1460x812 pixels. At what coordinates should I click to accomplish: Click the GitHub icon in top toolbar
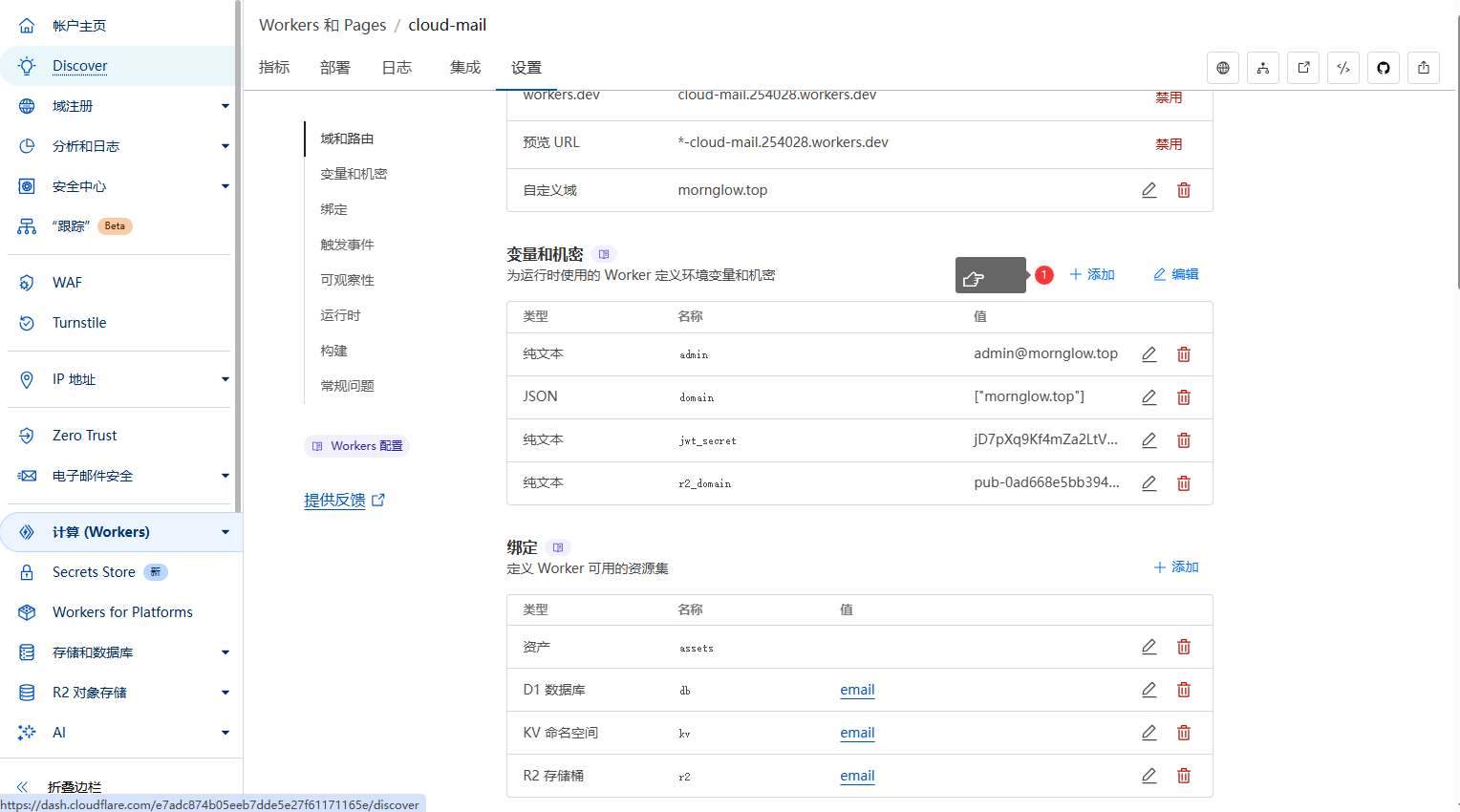point(1383,68)
